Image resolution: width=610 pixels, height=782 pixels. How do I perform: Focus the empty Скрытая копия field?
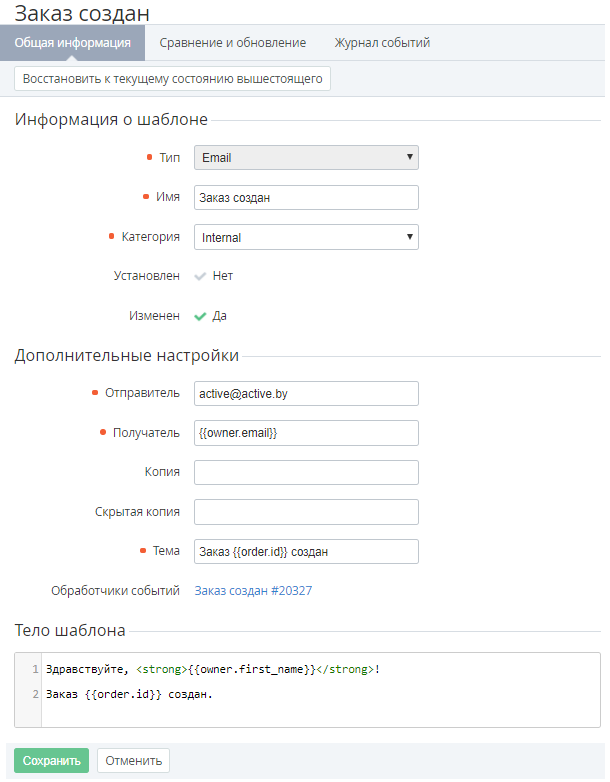[306, 512]
